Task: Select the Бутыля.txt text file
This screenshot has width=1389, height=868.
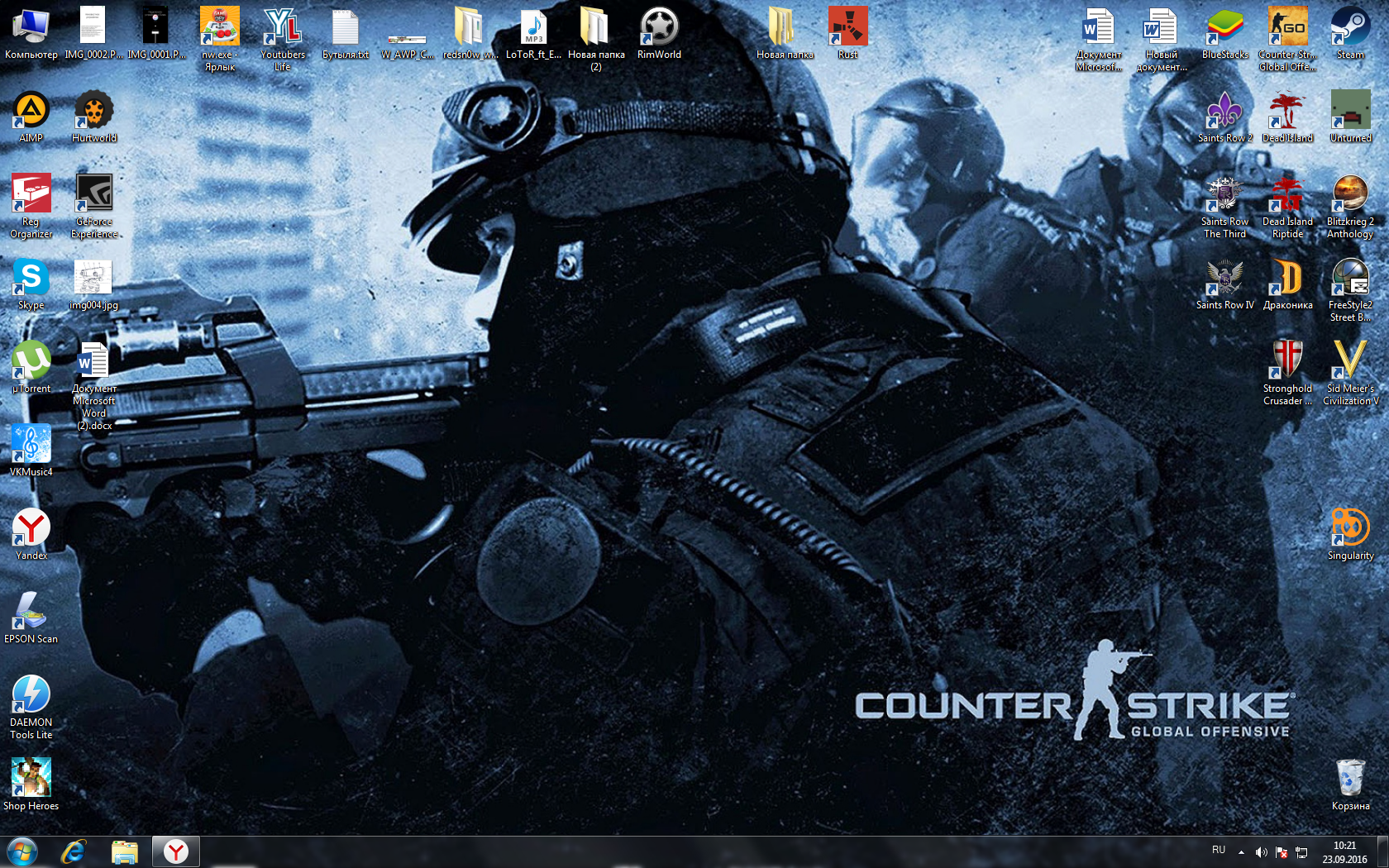Action: [346, 33]
